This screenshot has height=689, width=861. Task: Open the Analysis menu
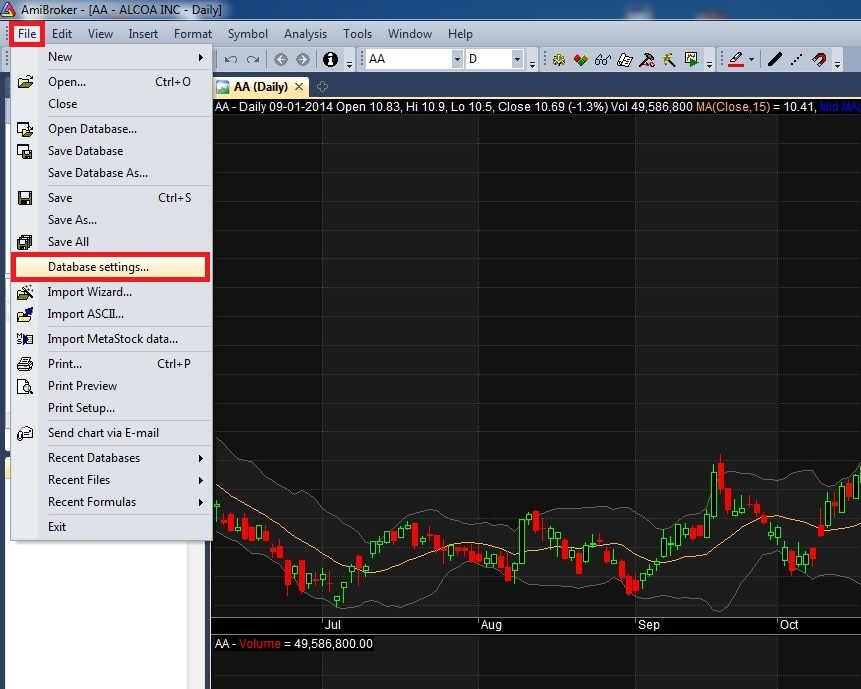305,34
